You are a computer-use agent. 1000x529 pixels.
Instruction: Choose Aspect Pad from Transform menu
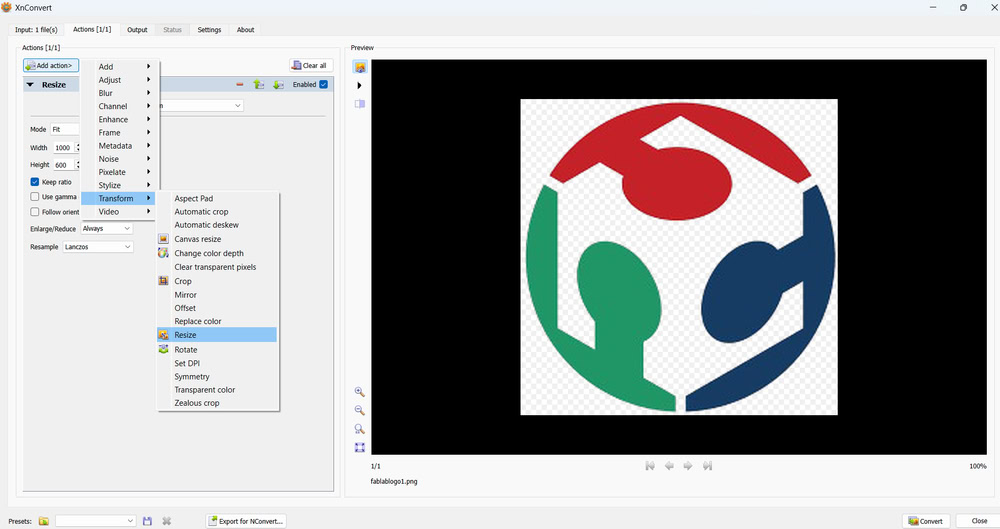[x=217, y=198]
